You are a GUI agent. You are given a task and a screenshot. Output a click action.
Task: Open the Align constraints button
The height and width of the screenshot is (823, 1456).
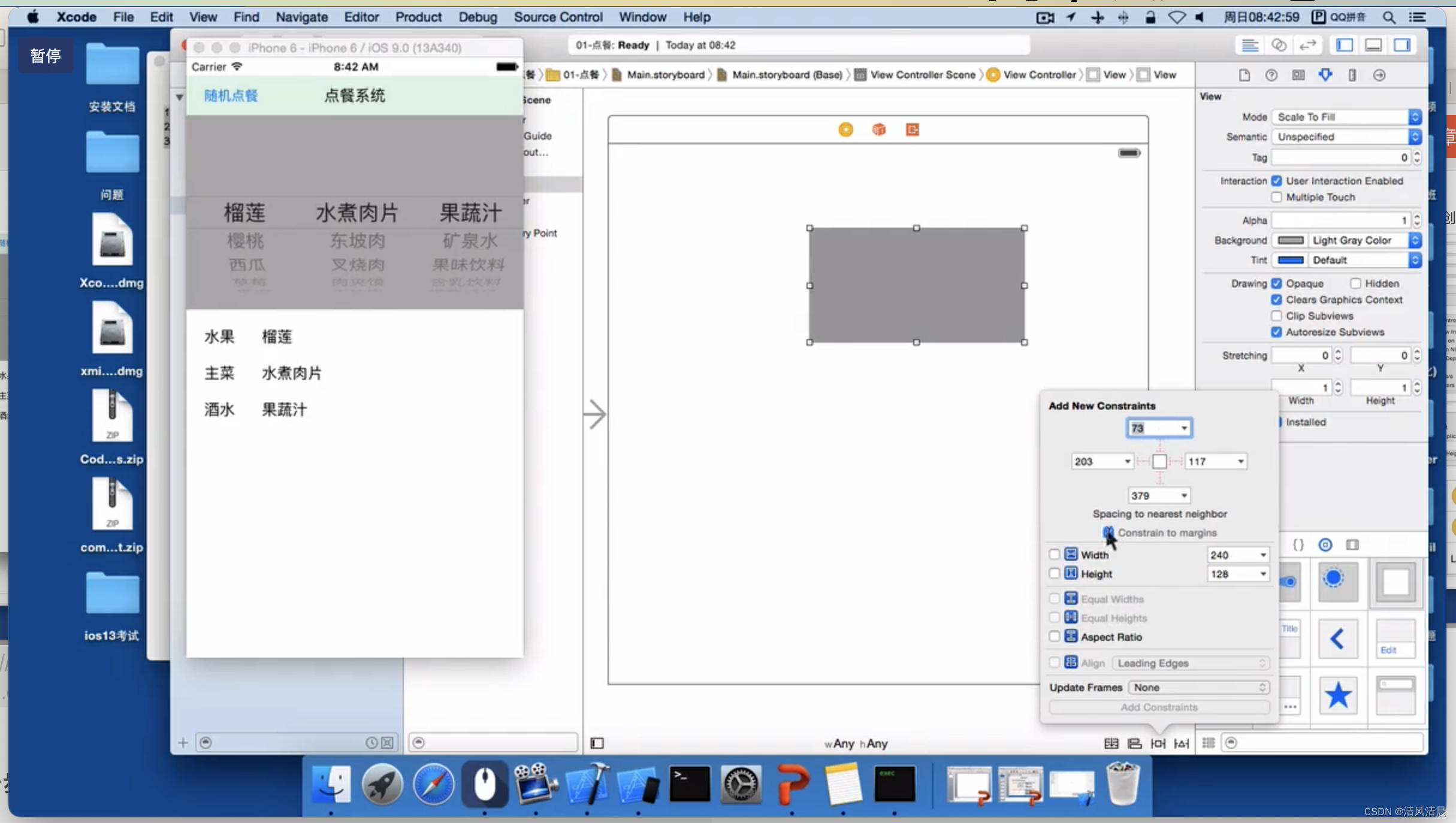pos(1134,743)
